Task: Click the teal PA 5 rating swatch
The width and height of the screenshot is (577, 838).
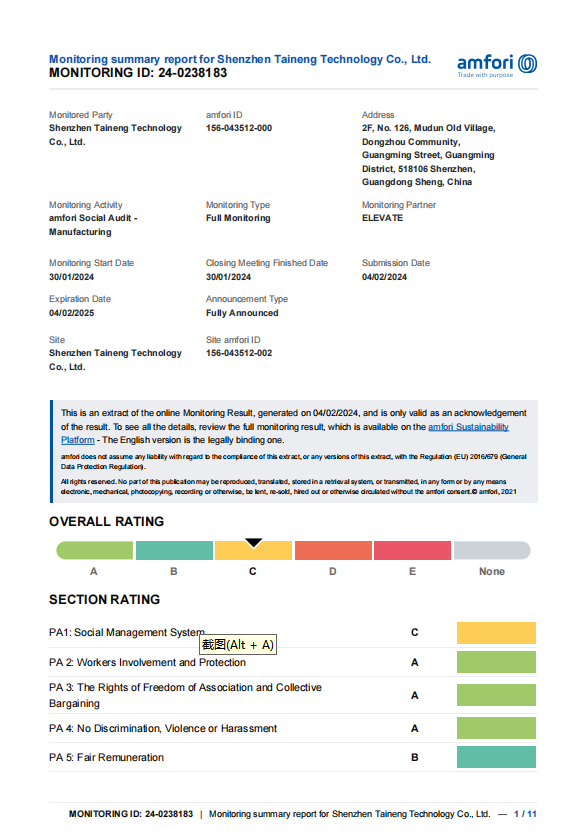Action: (x=496, y=757)
